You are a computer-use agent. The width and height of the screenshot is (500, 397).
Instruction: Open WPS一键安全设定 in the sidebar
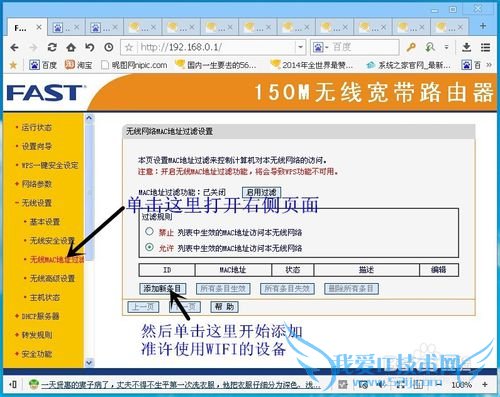[50, 165]
